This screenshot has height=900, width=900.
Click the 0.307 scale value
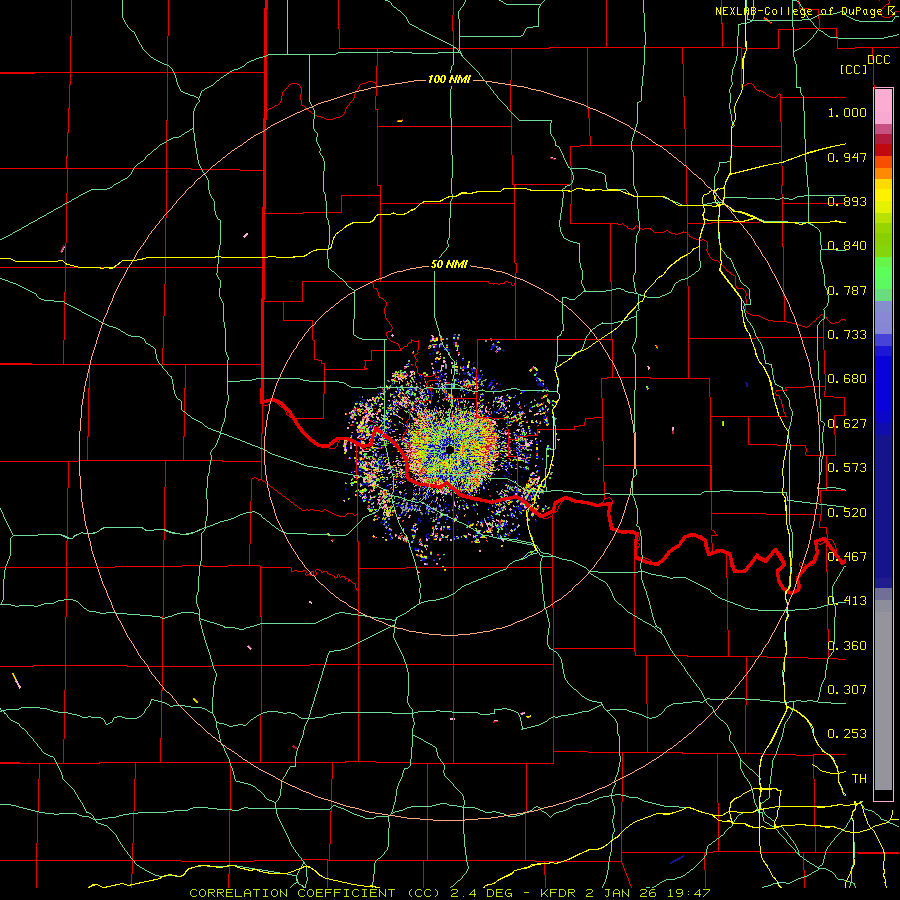coord(847,690)
